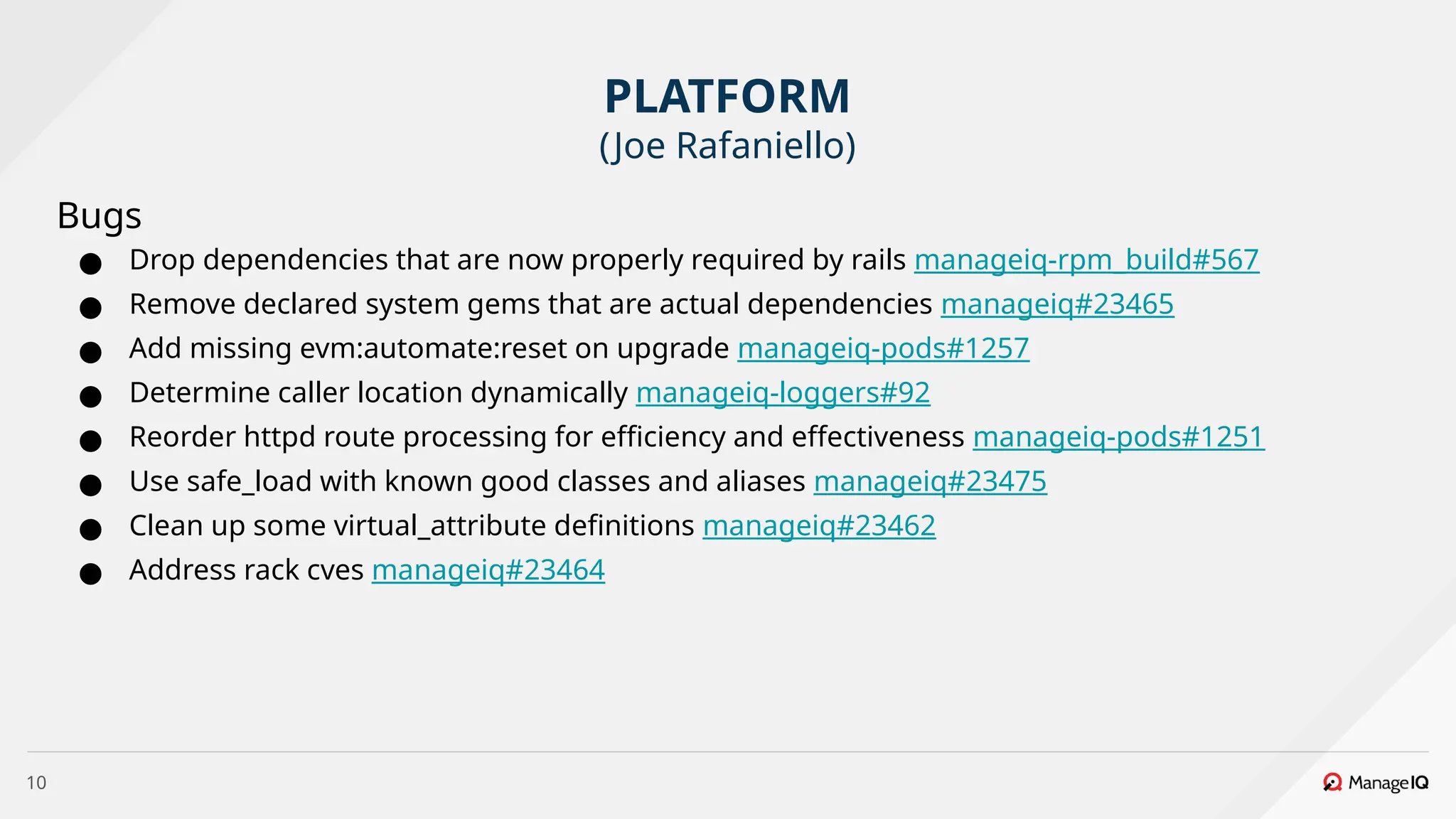This screenshot has width=1456, height=819.
Task: Select the (Joe Rafaniello) subtitle
Action: point(727,146)
